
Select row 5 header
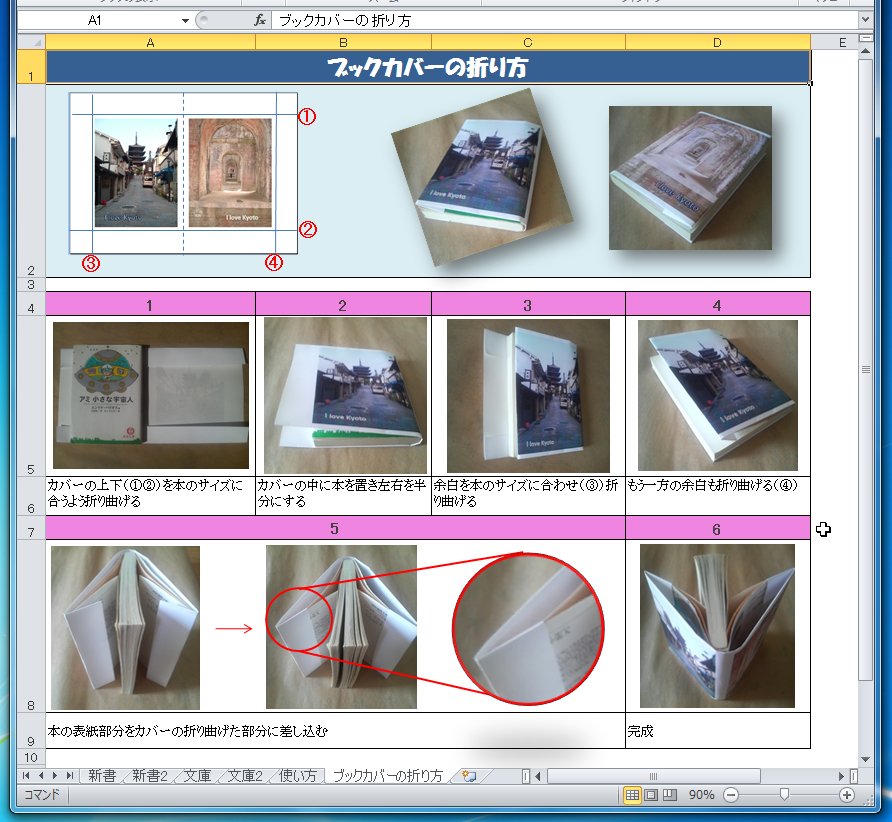pyautogui.click(x=31, y=396)
